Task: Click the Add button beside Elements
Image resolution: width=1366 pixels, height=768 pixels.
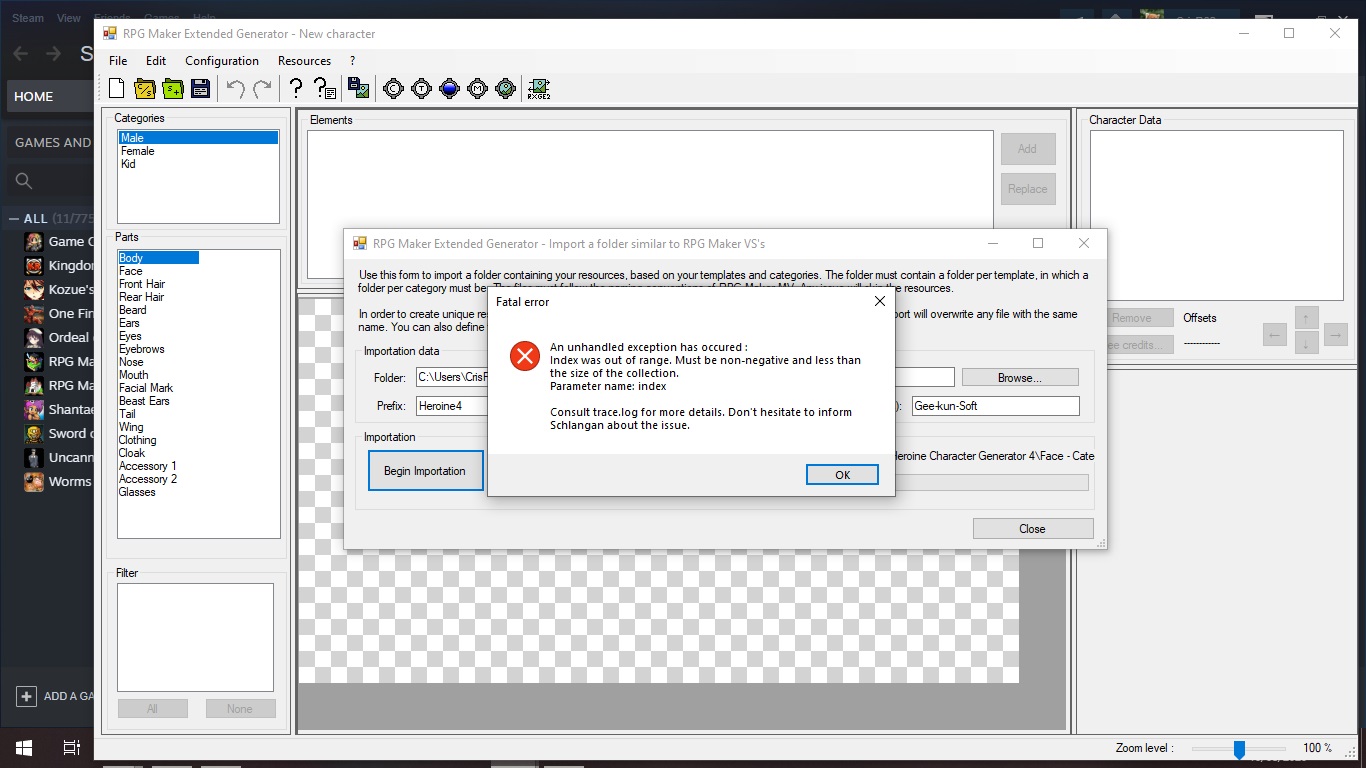Action: [1027, 149]
